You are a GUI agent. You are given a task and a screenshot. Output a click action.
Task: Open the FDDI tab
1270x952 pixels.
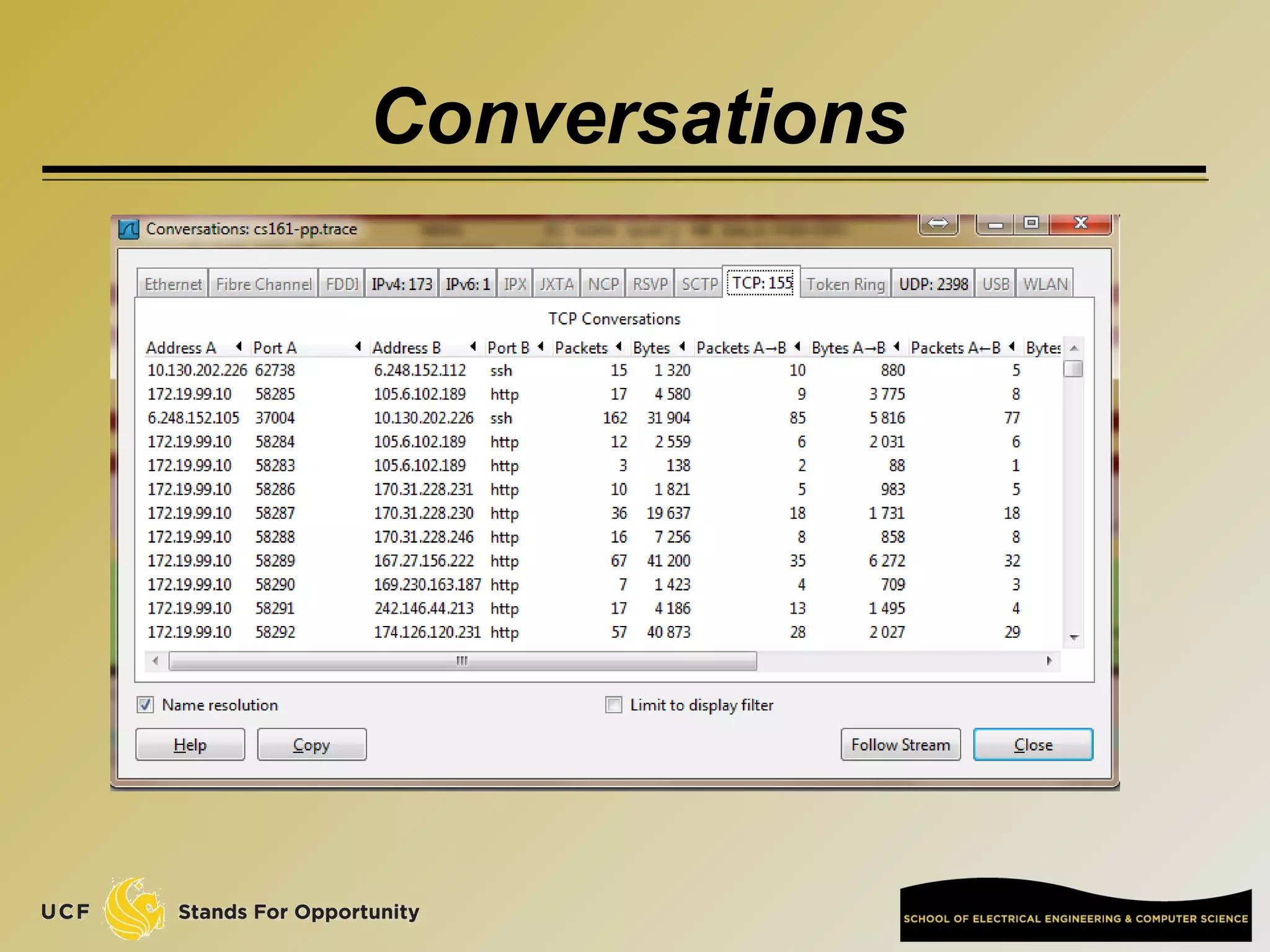[342, 284]
